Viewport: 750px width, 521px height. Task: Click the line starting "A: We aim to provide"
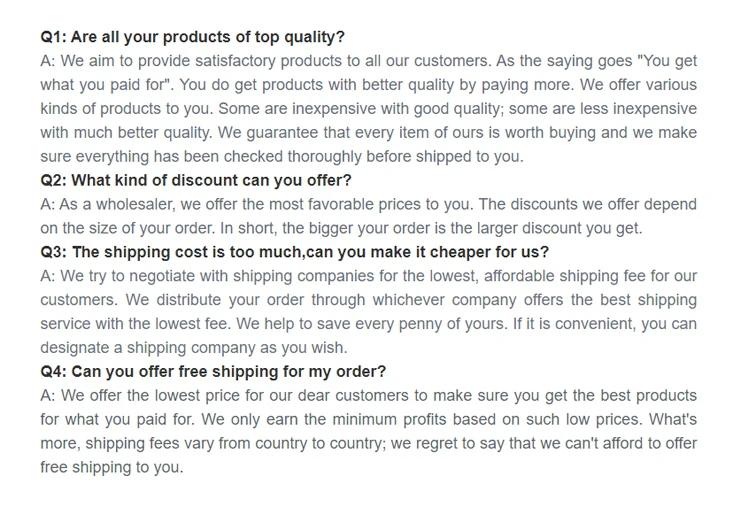368,61
